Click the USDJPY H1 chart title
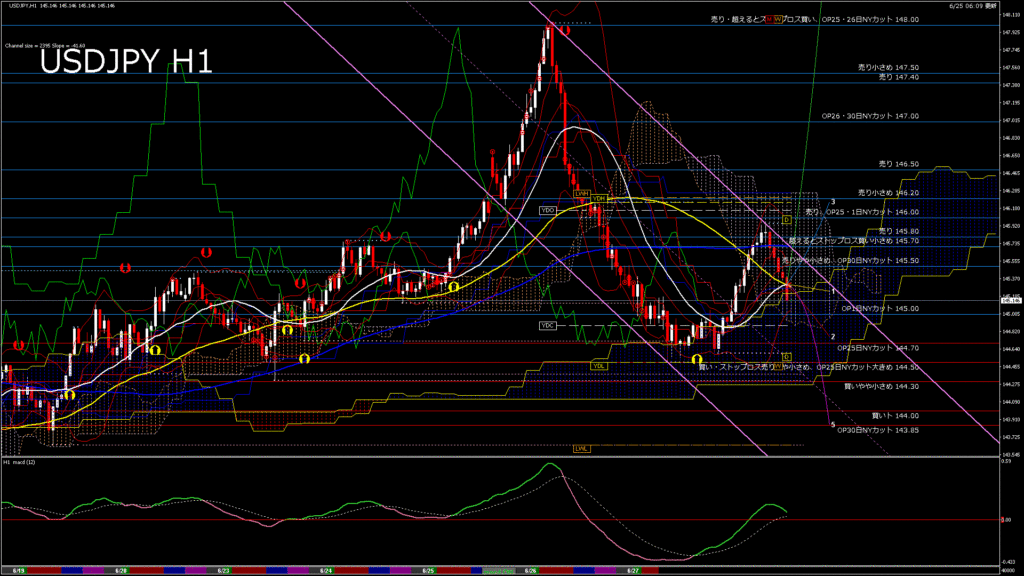 [x=126, y=62]
